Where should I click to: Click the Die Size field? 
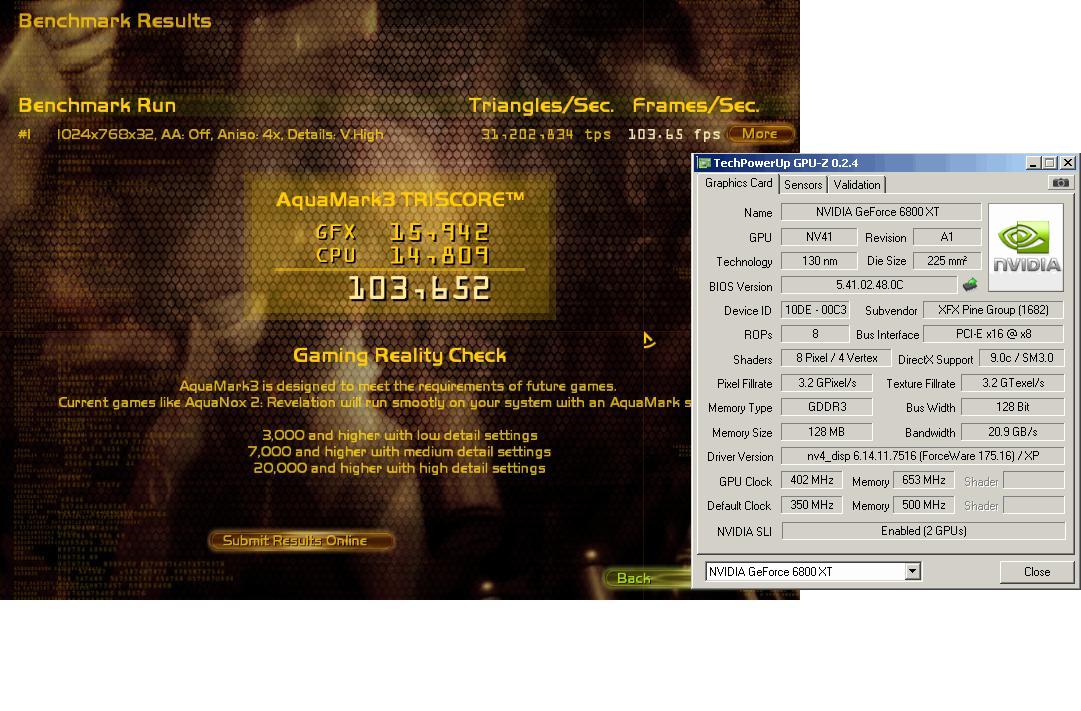pyautogui.click(x=947, y=261)
